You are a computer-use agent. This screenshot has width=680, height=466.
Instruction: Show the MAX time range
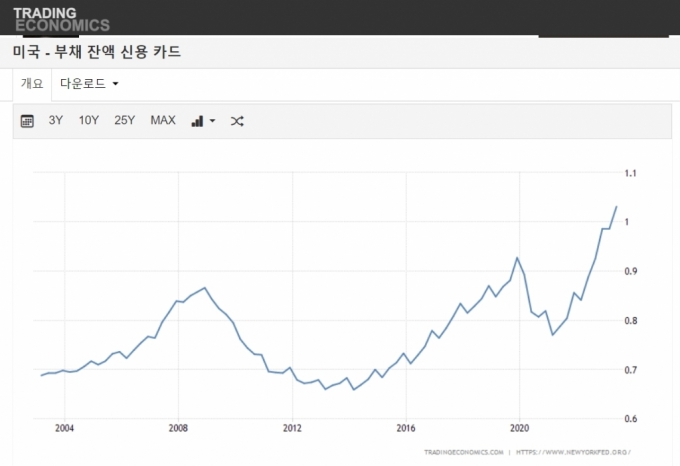tap(163, 121)
